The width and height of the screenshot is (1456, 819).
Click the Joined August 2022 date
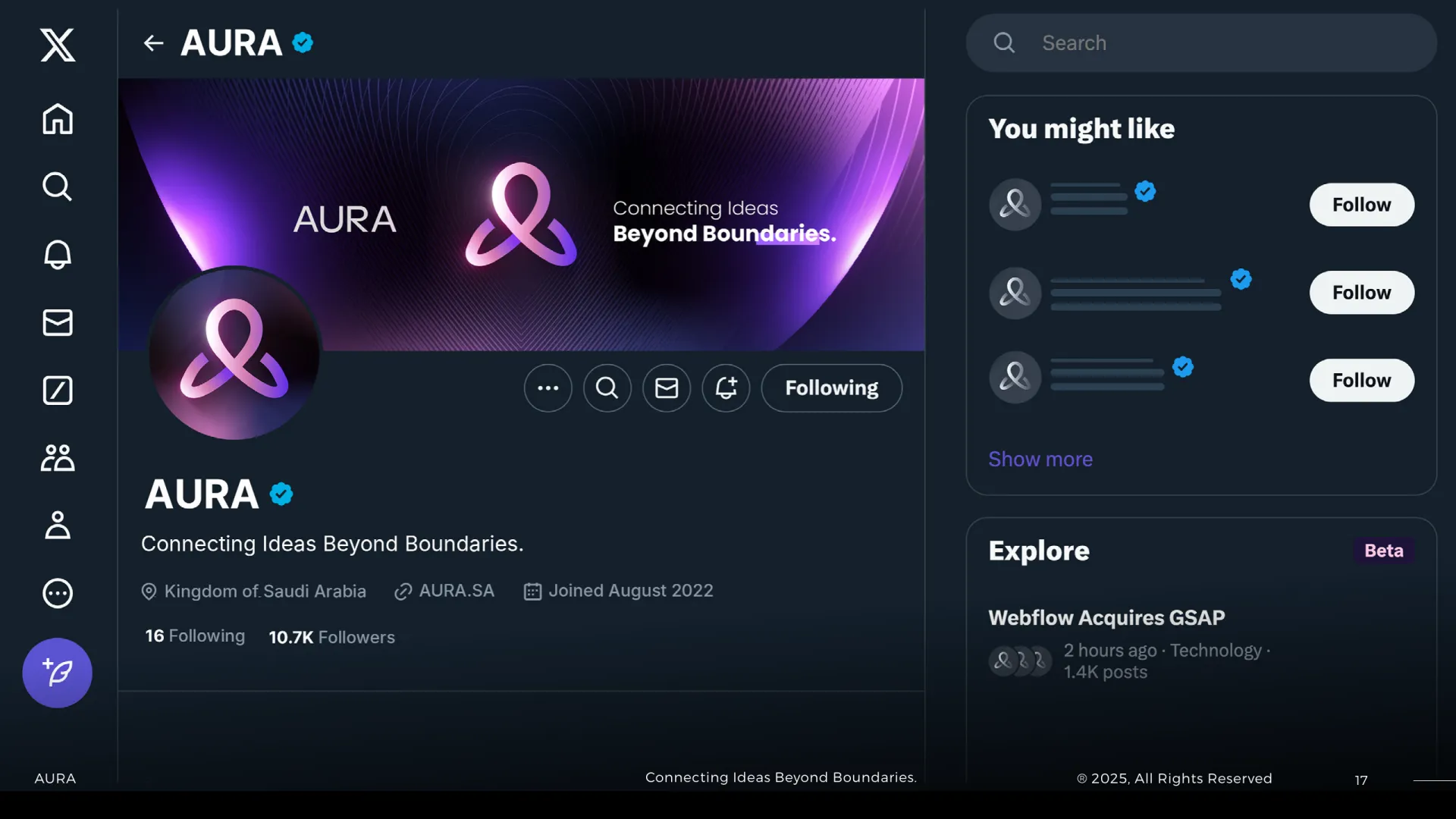pyautogui.click(x=619, y=591)
